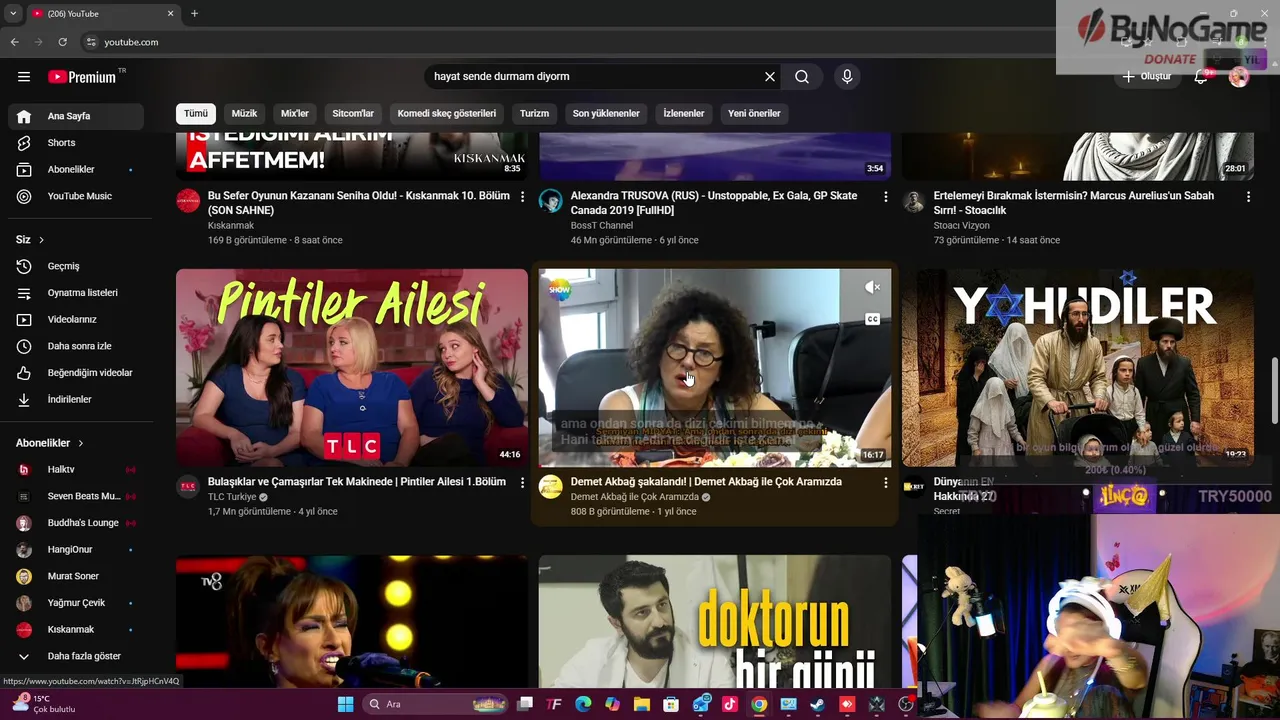Click the Oluştur create button

tap(1146, 77)
